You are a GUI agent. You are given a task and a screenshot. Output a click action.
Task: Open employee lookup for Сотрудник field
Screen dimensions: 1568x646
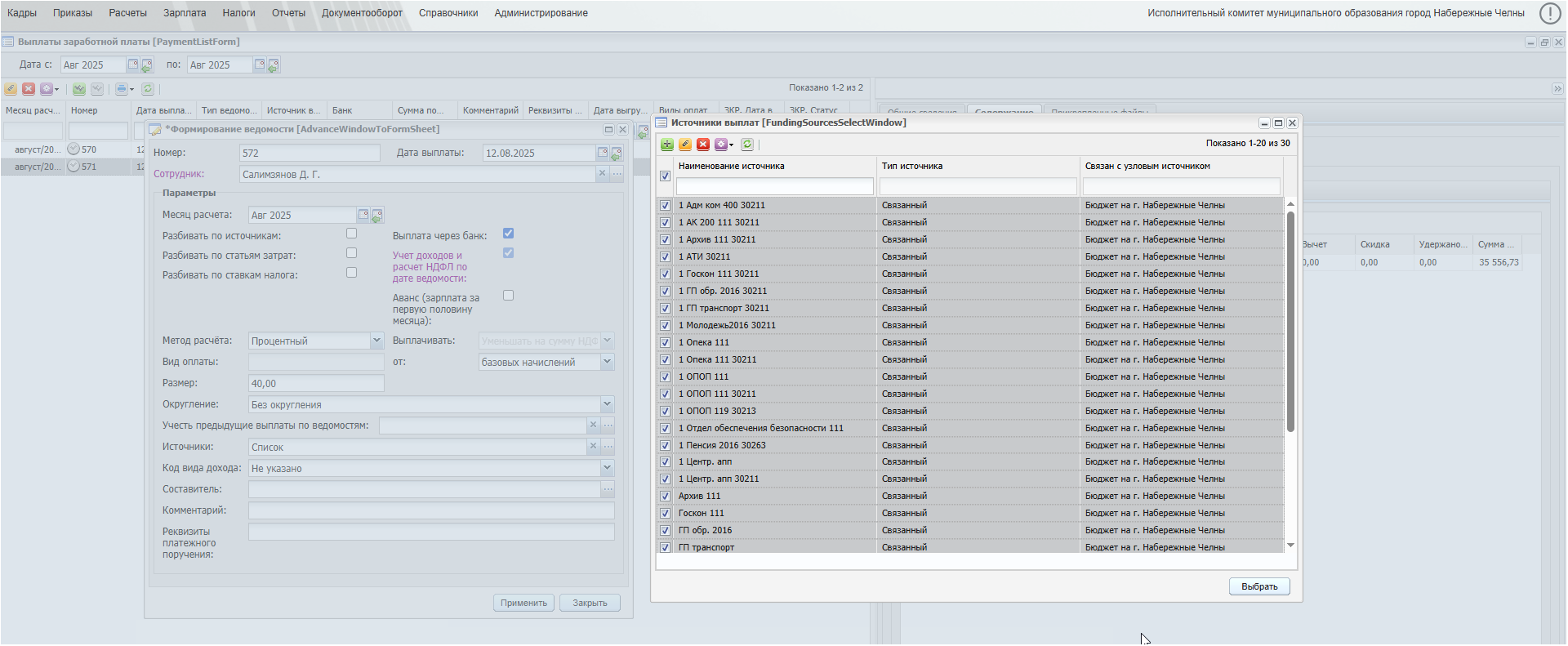(x=617, y=174)
